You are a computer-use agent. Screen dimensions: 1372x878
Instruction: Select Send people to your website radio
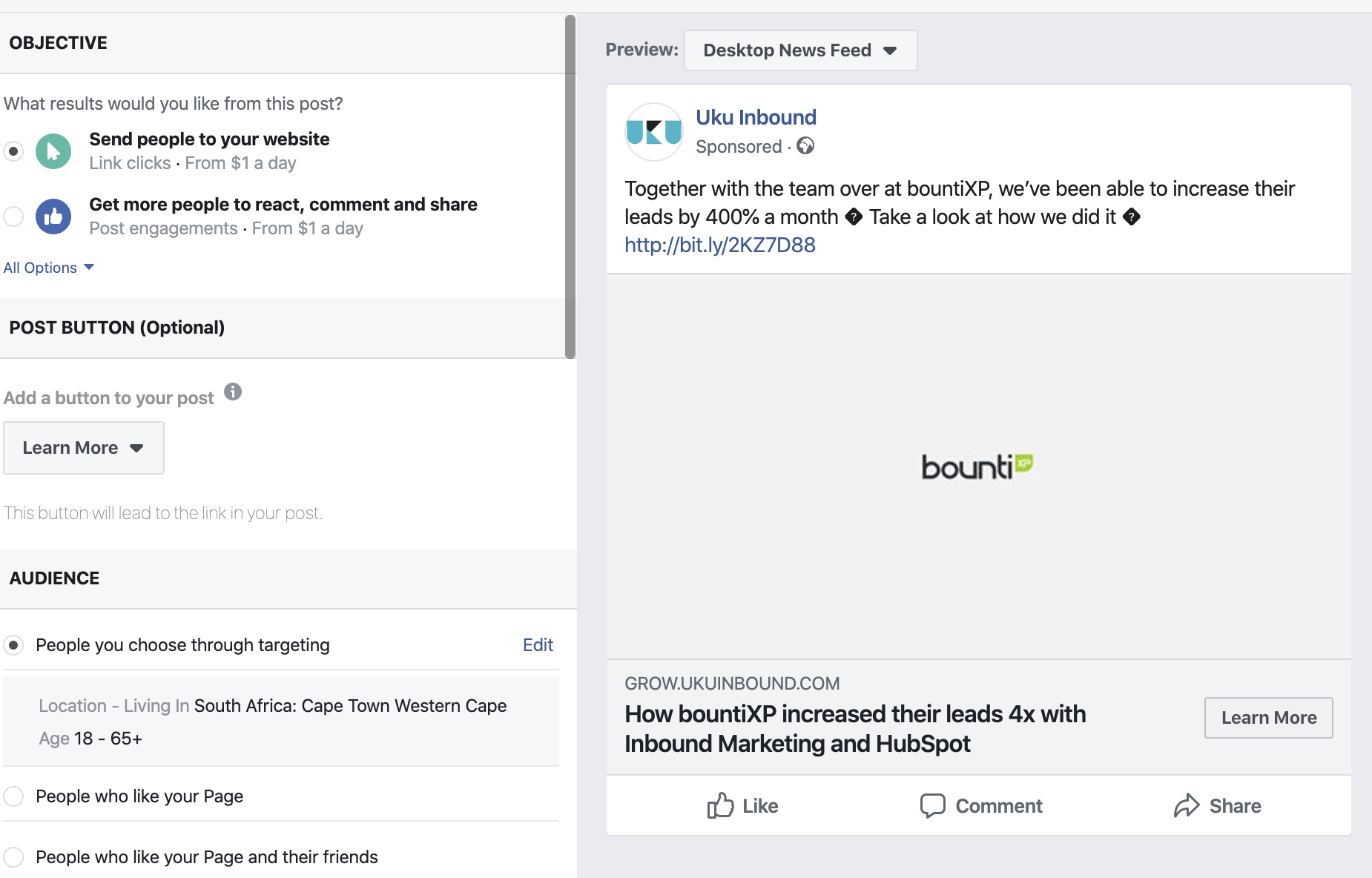13,151
